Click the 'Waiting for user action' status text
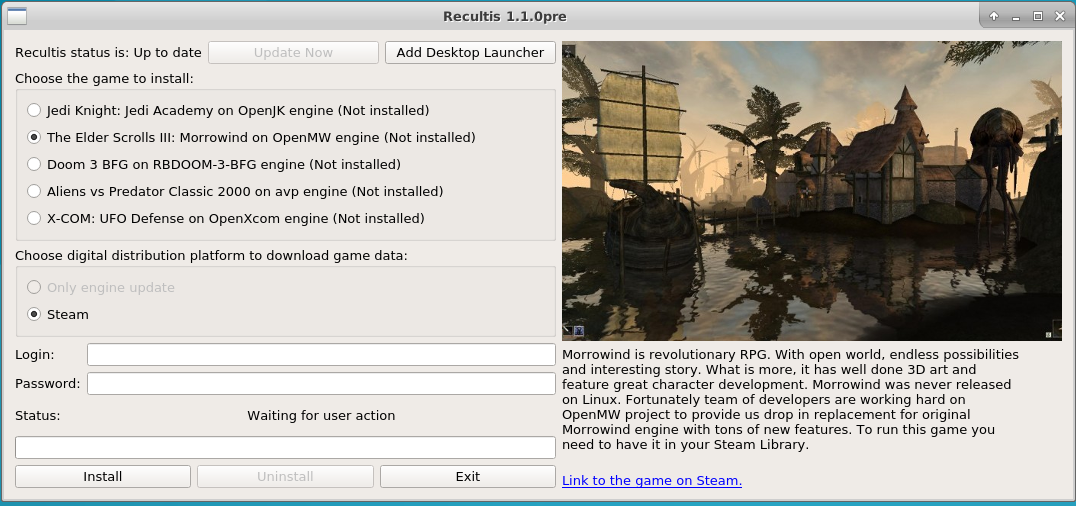 pyautogui.click(x=321, y=415)
